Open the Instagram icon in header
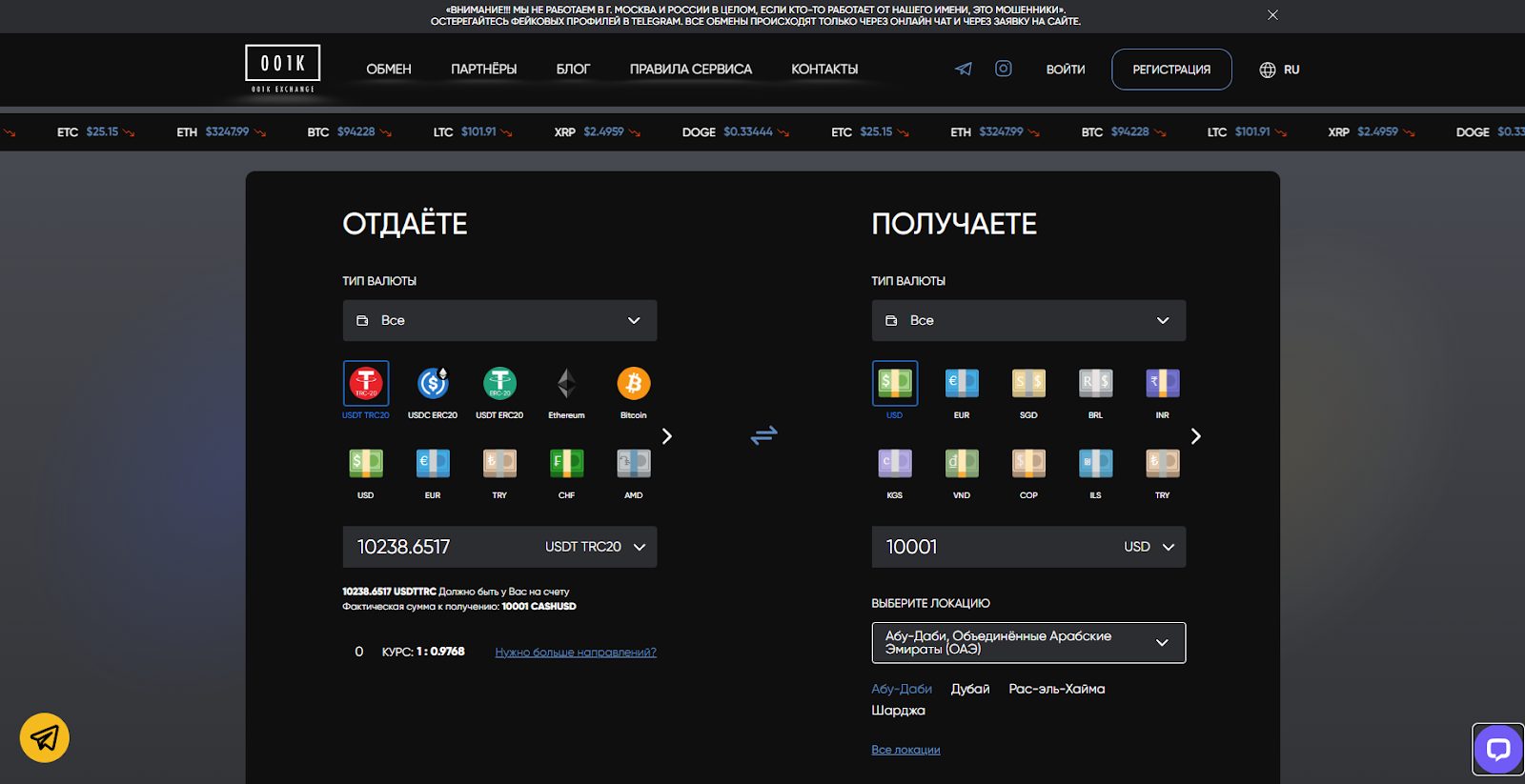This screenshot has width=1525, height=784. [1004, 69]
